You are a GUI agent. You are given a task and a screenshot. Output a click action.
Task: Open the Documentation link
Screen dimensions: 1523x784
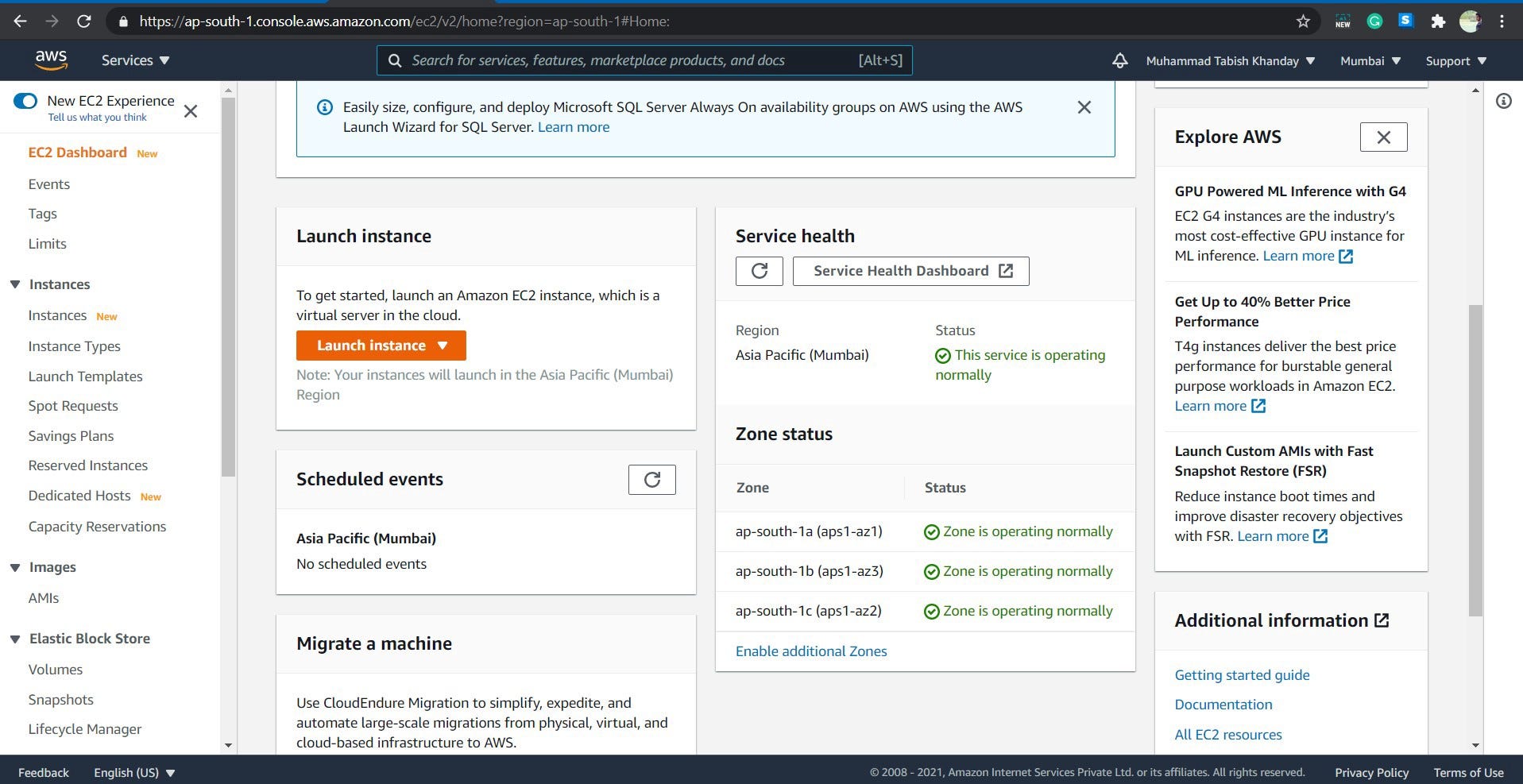click(1223, 705)
